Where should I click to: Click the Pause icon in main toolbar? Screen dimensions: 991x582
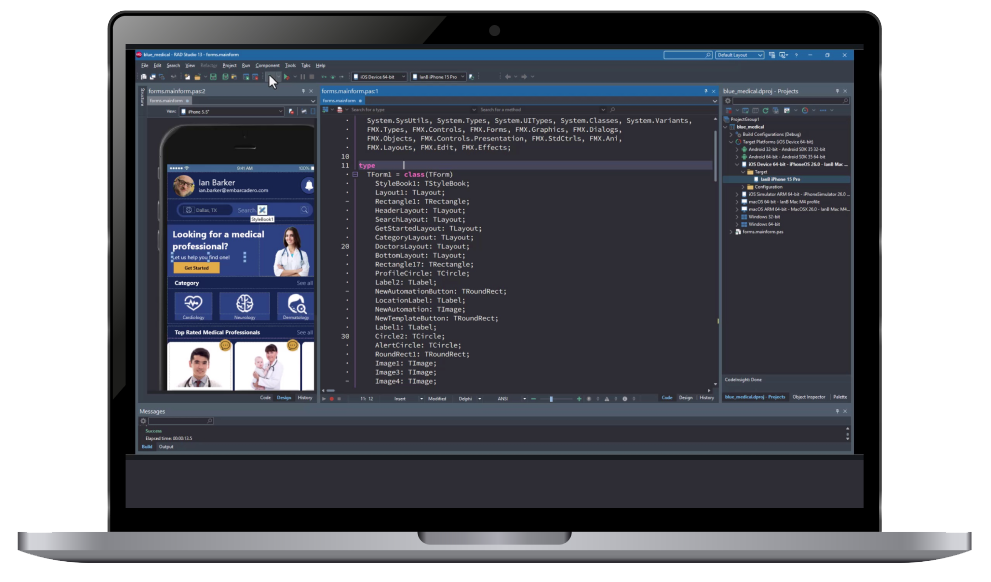pyautogui.click(x=303, y=76)
